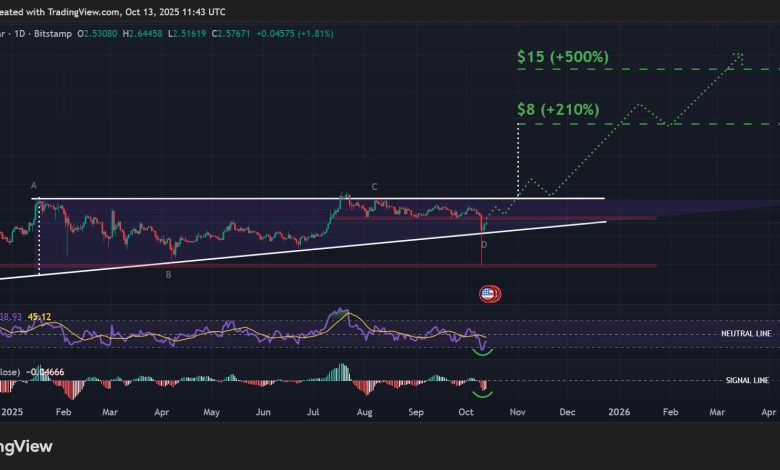Click 2026 on the time axis
Image resolution: width=780 pixels, height=470 pixels.
click(620, 411)
